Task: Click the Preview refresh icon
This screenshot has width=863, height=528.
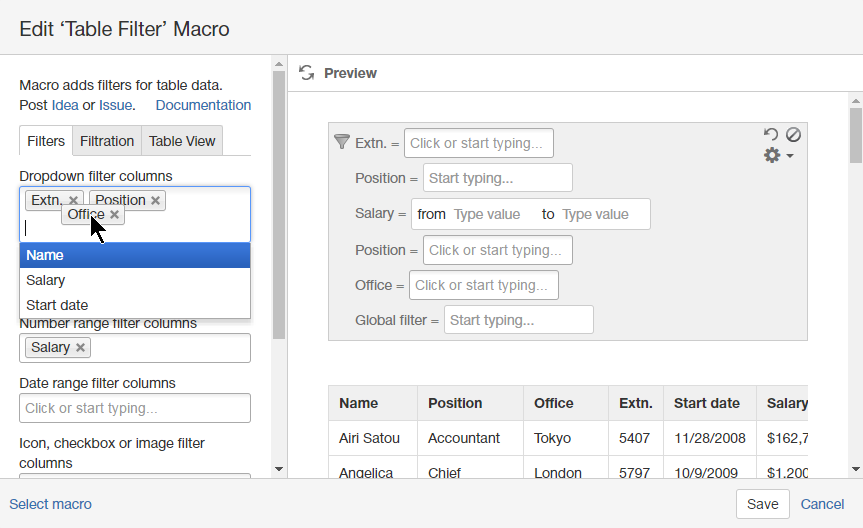Action: [x=307, y=73]
